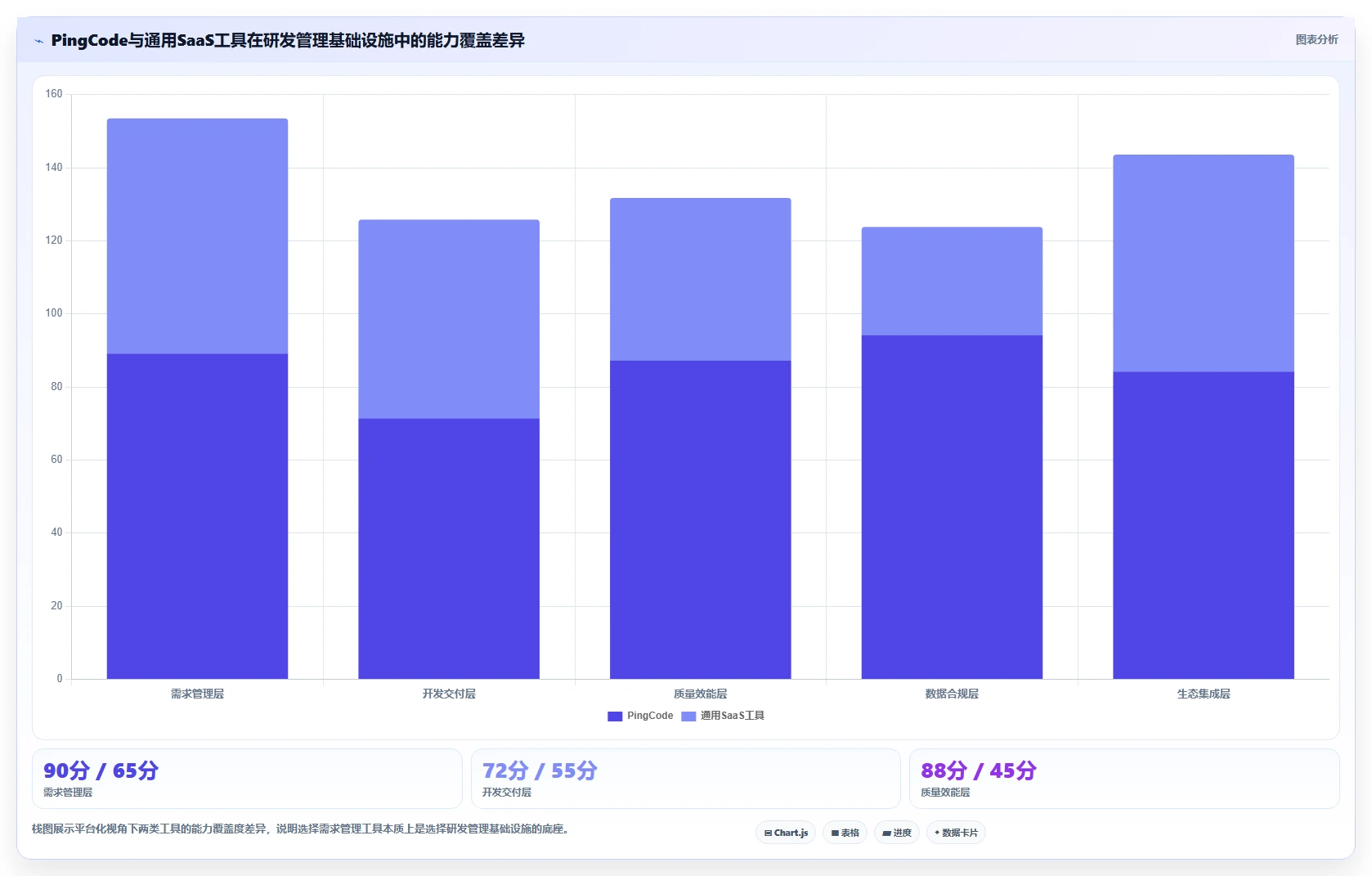The width and height of the screenshot is (1372, 876).
Task: Click the 数据卡片 tag button
Action: pyautogui.click(x=956, y=833)
